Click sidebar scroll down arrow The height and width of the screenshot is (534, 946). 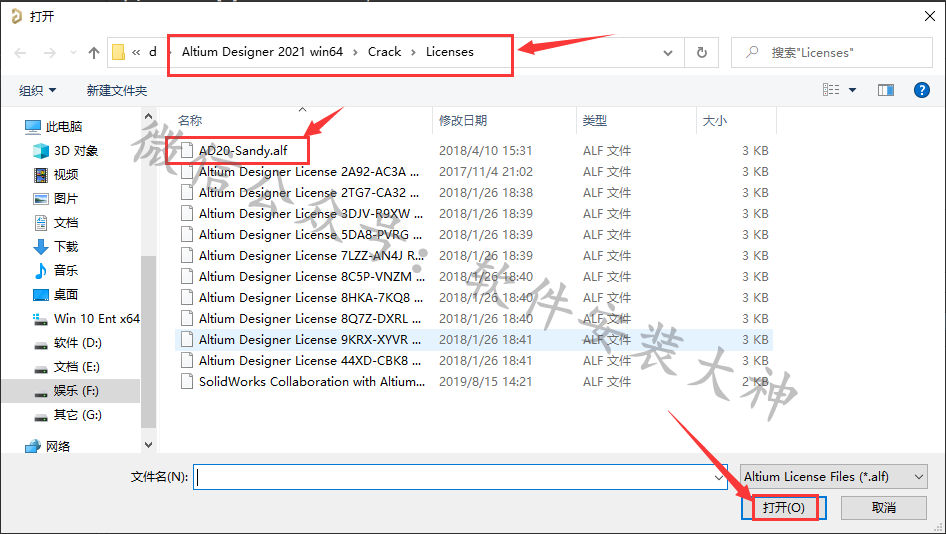148,445
